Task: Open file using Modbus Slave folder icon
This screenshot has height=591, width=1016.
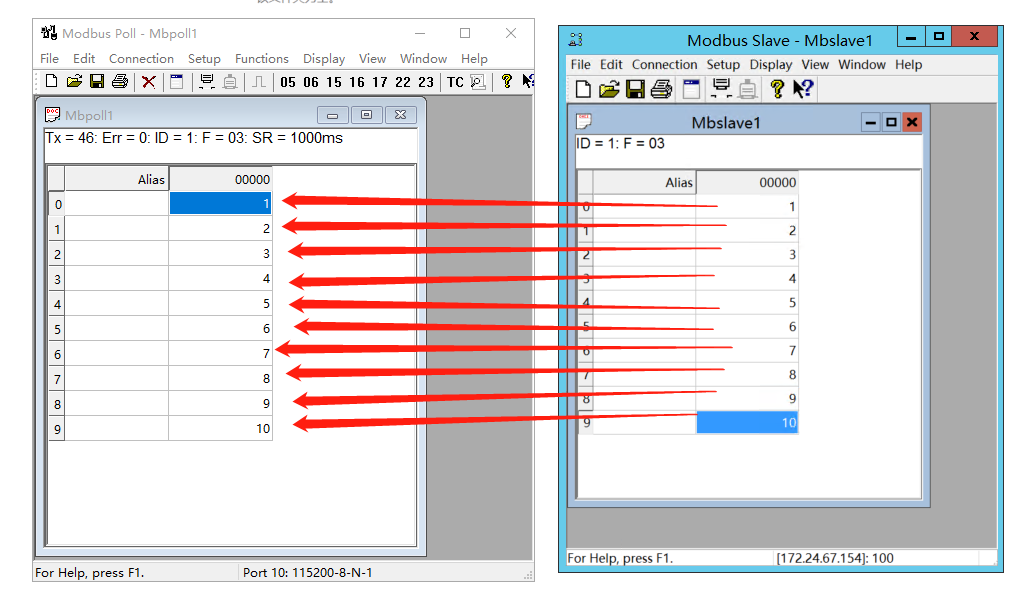Action: (609, 89)
